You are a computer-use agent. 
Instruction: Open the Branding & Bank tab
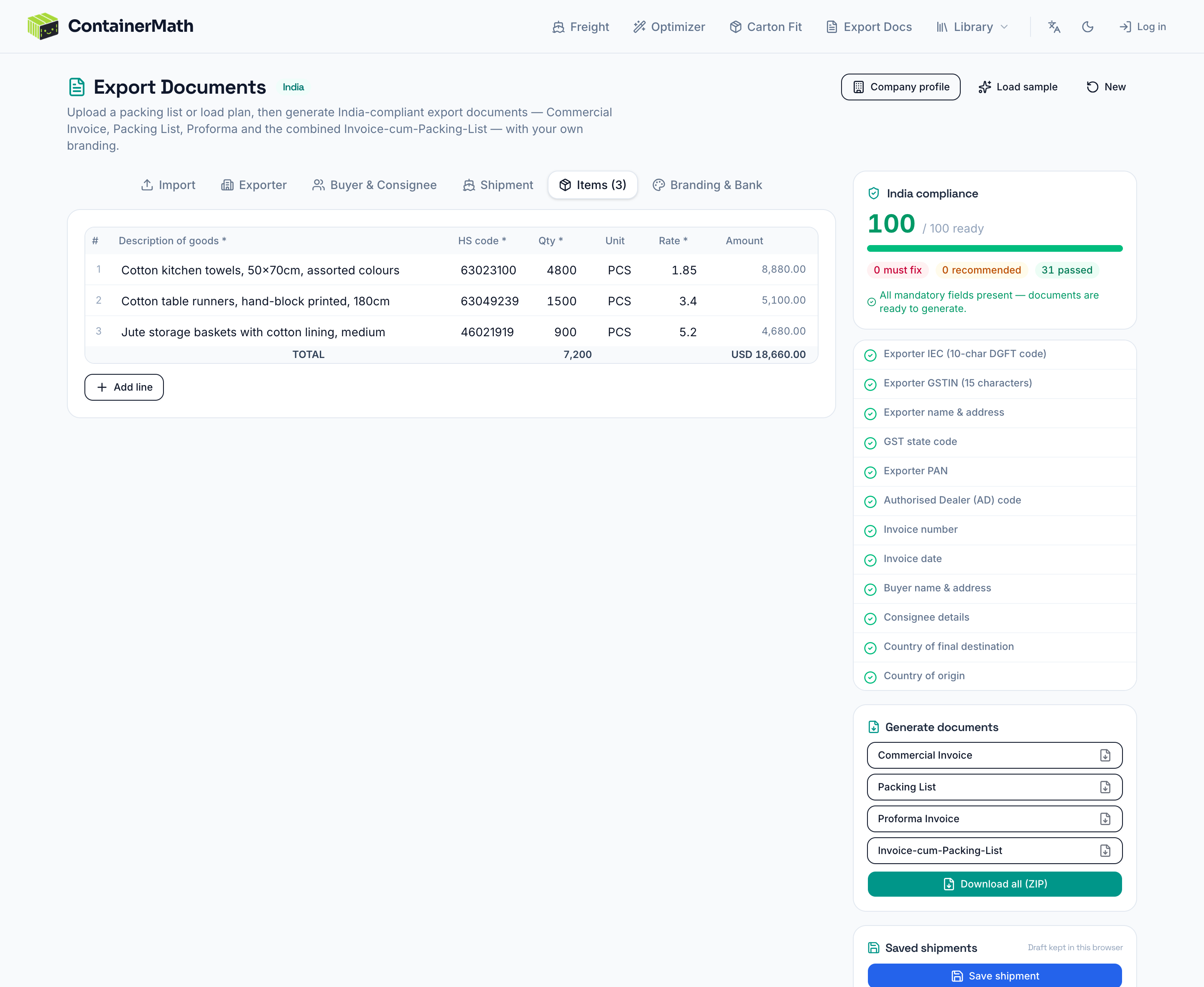(707, 185)
